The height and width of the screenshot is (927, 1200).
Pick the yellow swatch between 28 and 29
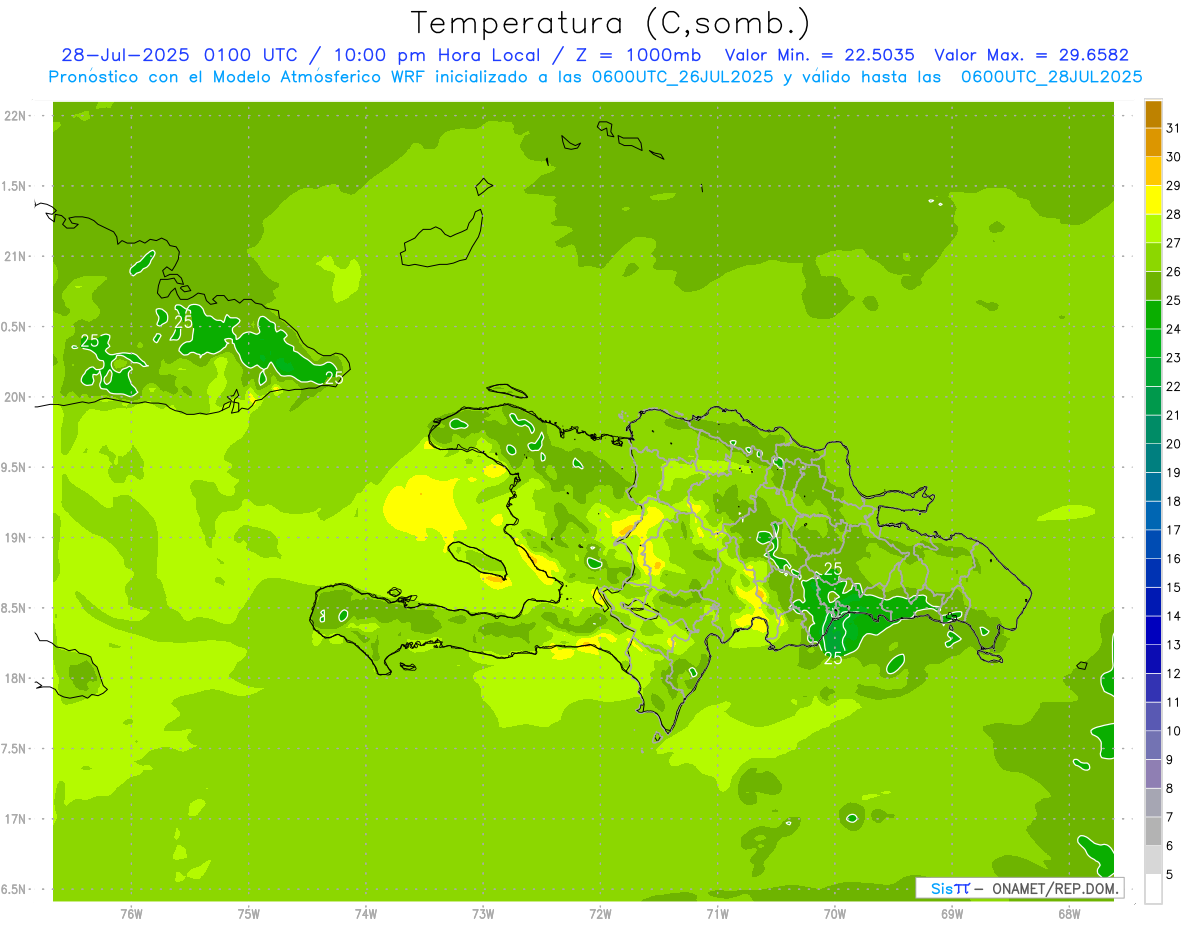[x=1153, y=200]
